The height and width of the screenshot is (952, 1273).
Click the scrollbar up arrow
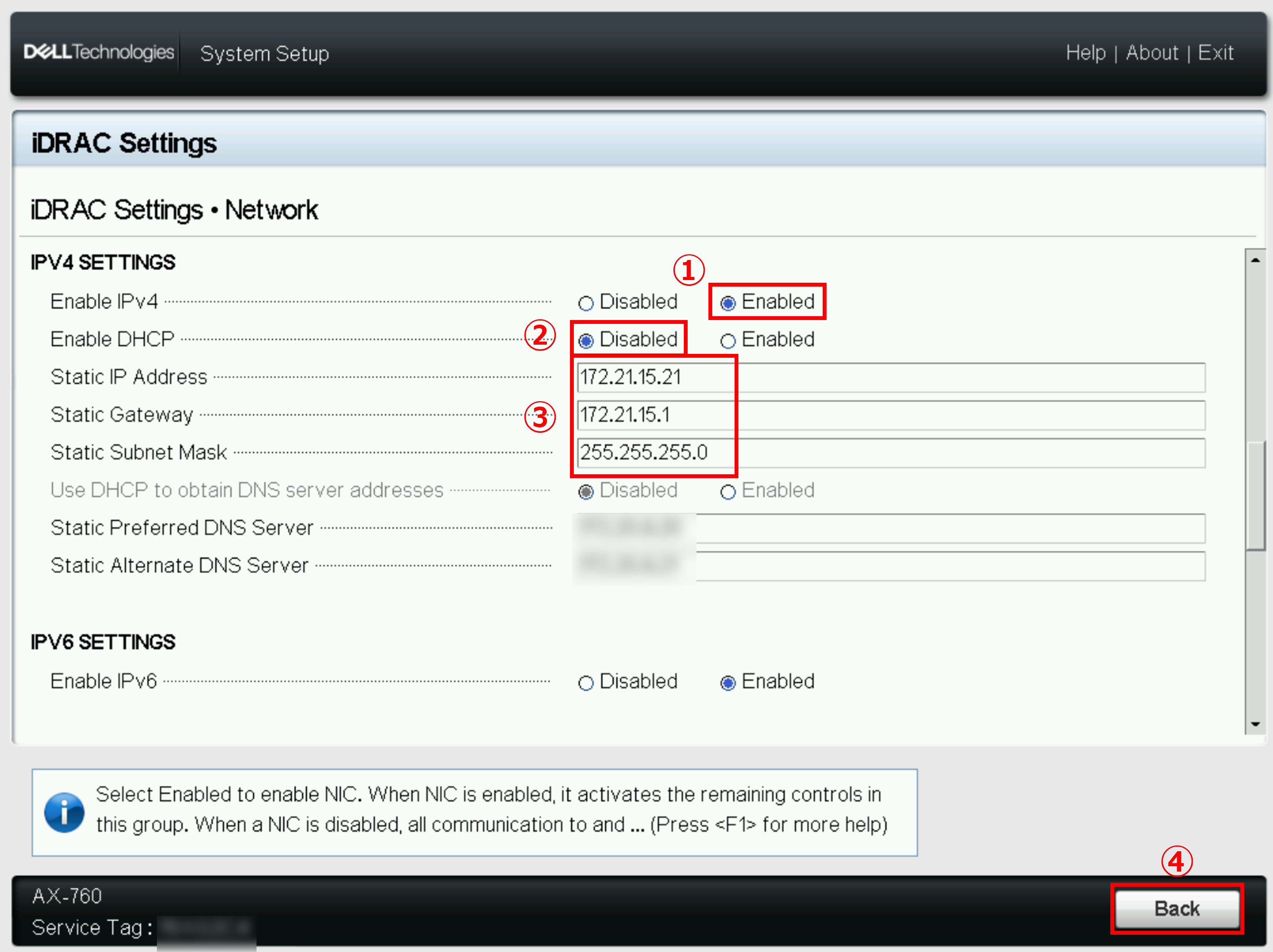pos(1255,260)
